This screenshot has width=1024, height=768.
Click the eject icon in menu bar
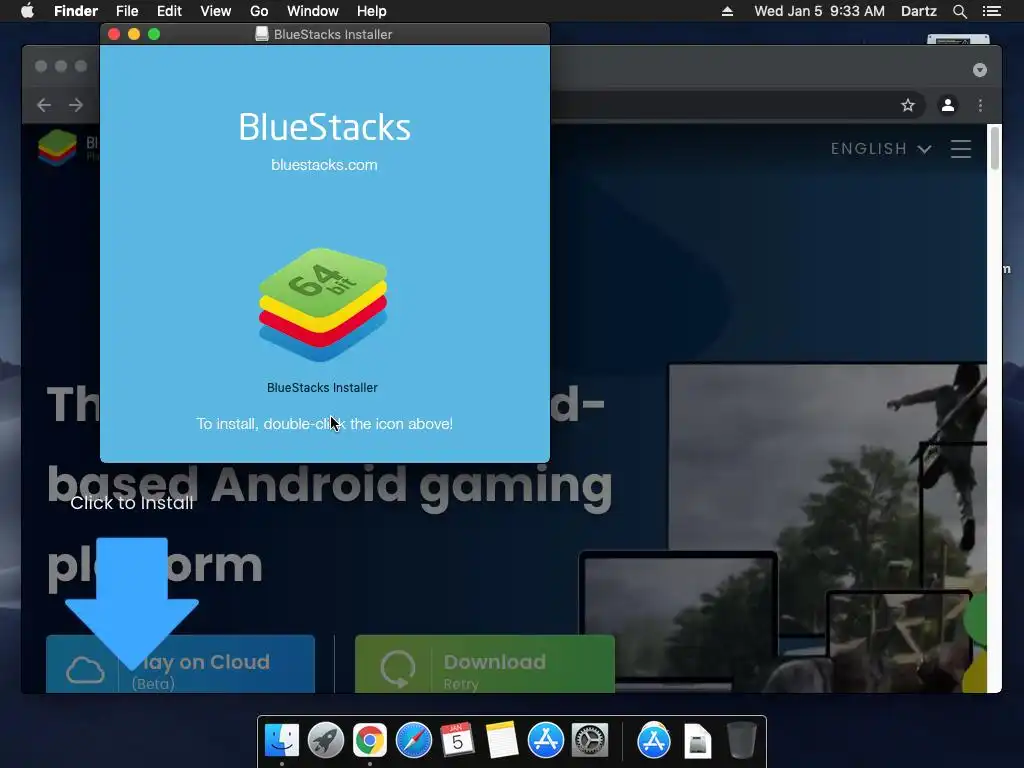point(727,11)
